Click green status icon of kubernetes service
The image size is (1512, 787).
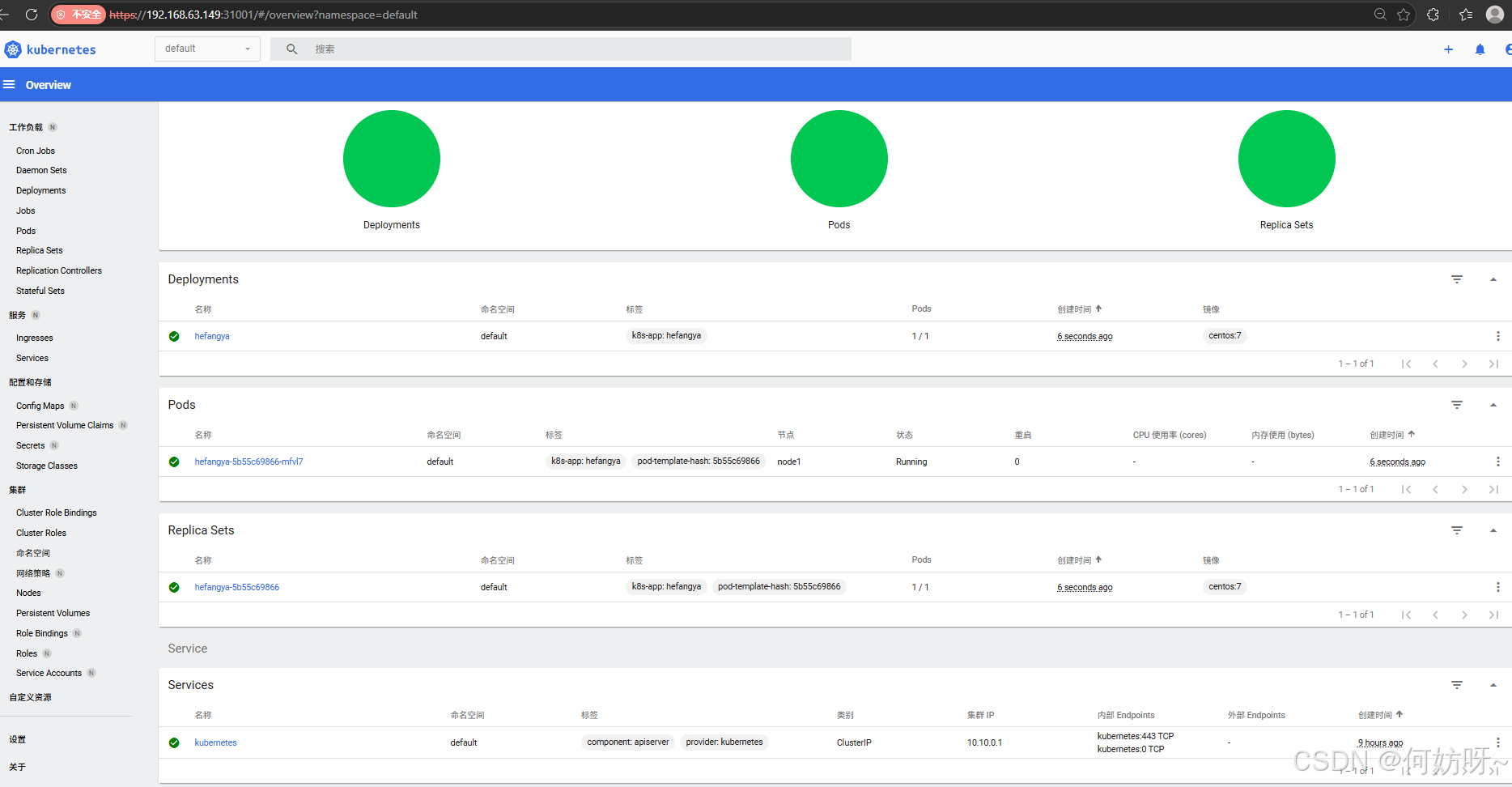pyautogui.click(x=174, y=742)
